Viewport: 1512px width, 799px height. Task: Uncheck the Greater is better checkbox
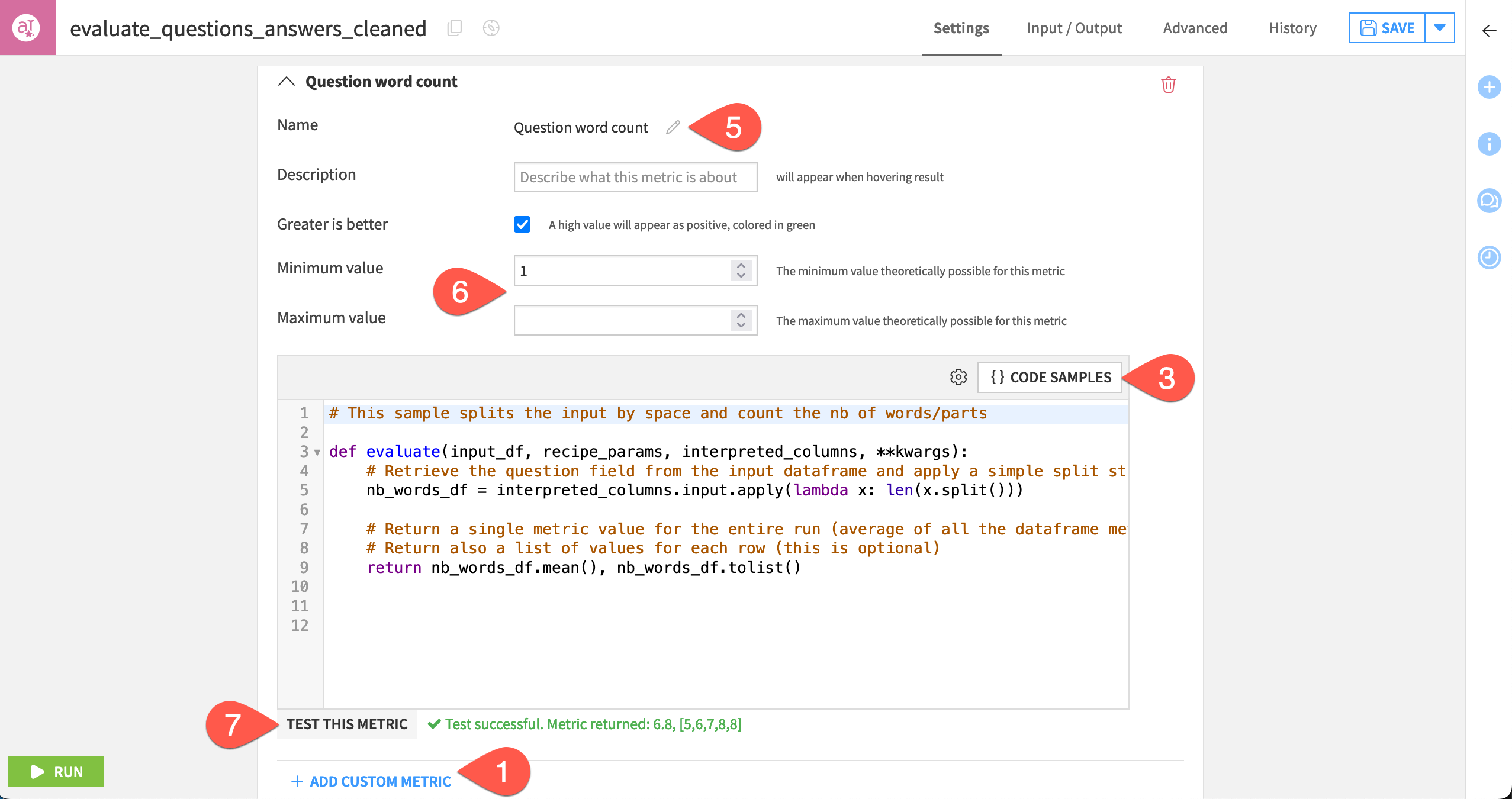click(x=522, y=224)
